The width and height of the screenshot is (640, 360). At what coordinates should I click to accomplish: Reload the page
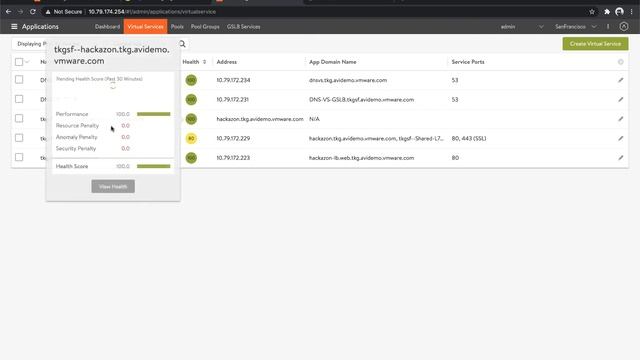[x=33, y=12]
